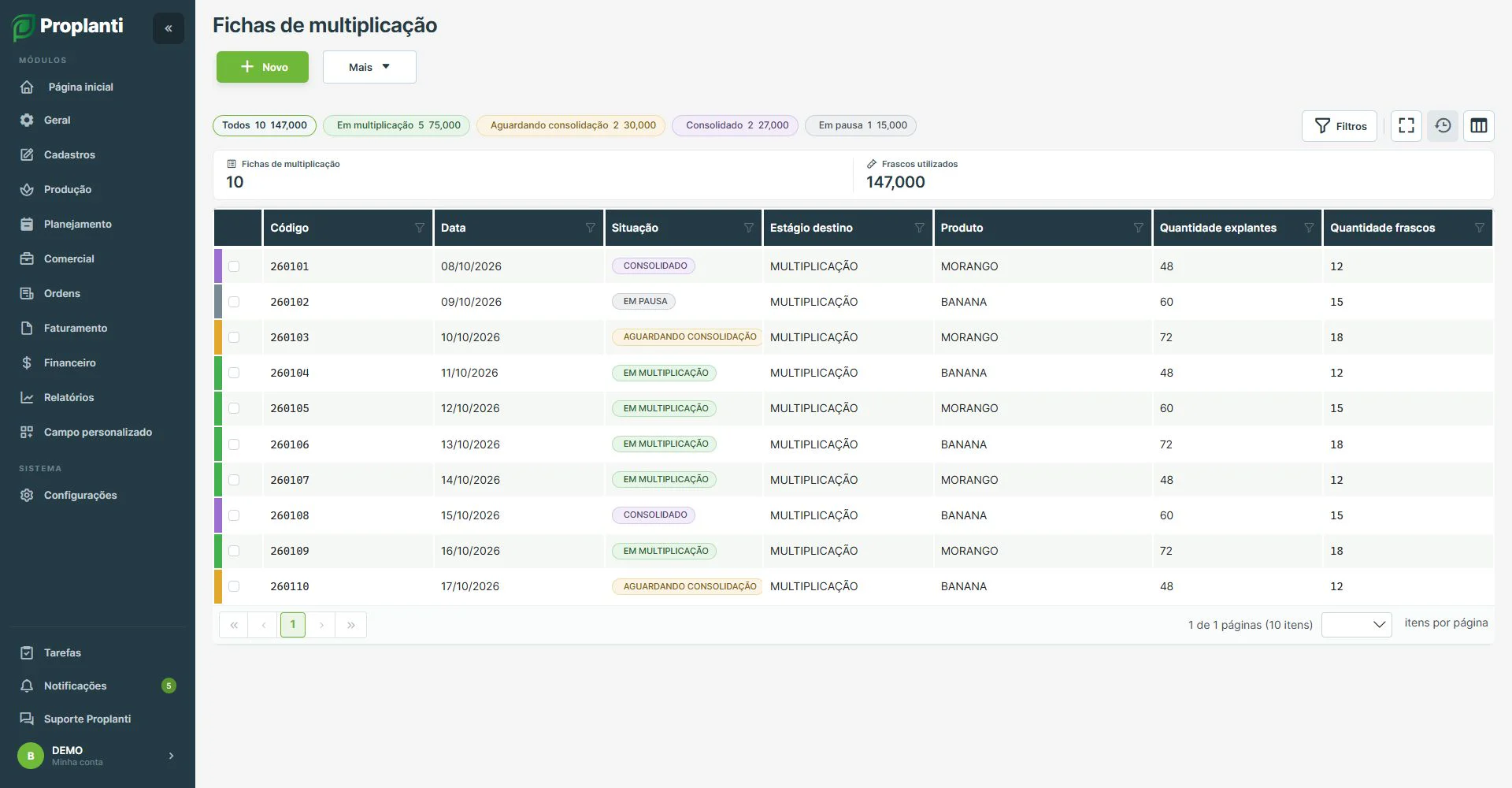This screenshot has width=1512, height=788.
Task: Tick the checkbox for row 260110
Action: (x=234, y=586)
